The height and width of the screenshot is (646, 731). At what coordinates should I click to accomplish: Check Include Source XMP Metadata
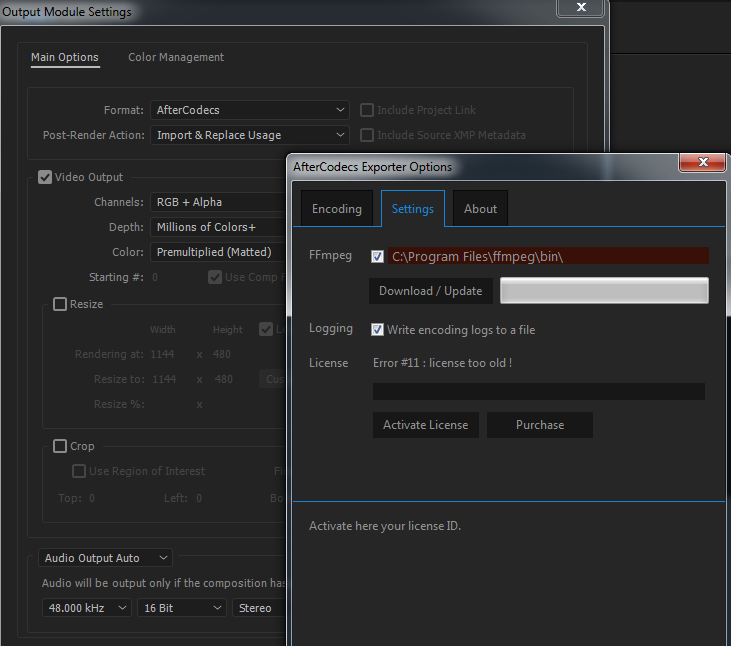[367, 135]
